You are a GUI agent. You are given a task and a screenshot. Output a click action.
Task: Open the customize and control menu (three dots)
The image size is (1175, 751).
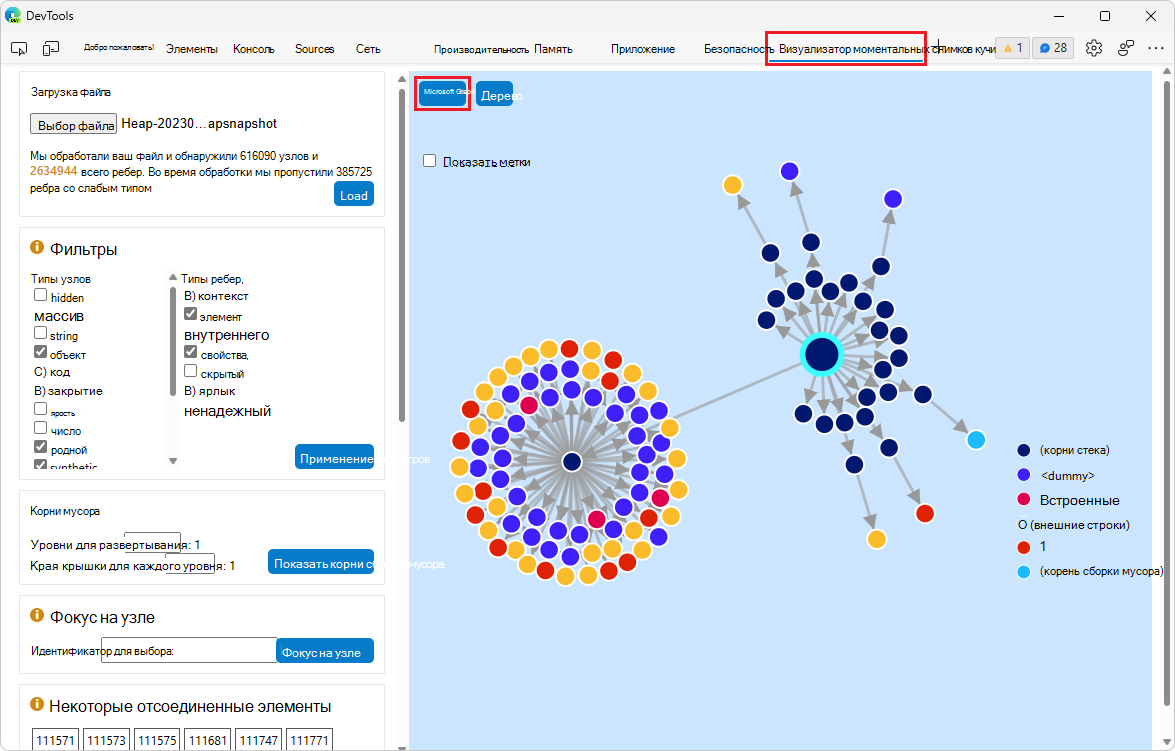(x=1156, y=48)
